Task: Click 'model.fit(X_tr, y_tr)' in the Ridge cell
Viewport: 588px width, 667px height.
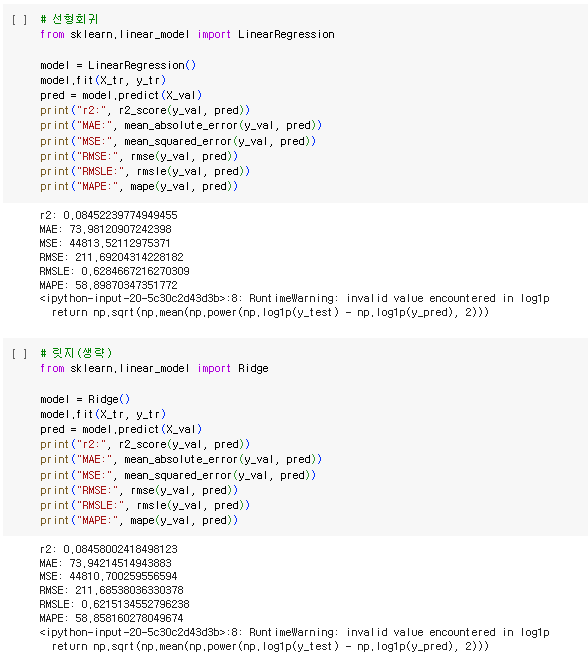Action: click(103, 414)
